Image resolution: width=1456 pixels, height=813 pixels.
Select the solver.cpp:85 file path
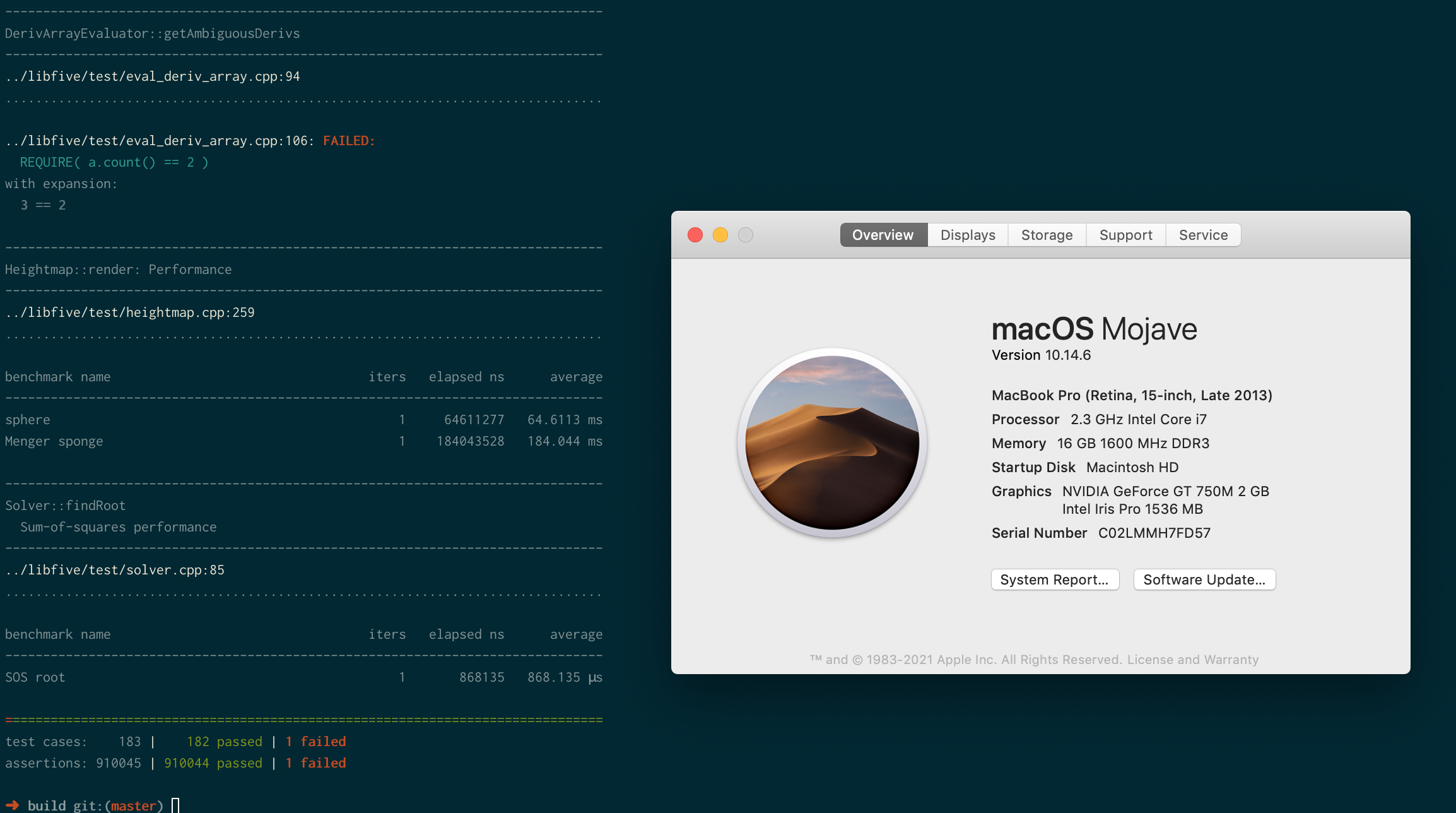[115, 569]
